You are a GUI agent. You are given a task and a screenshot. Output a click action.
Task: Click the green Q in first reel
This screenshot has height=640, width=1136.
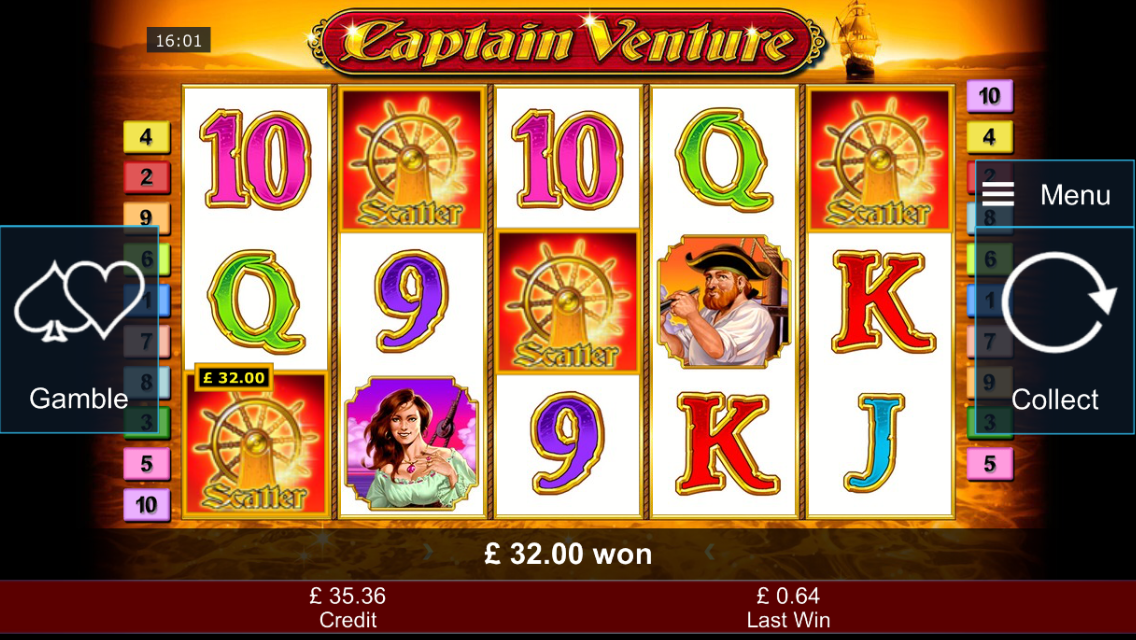[x=256, y=302]
